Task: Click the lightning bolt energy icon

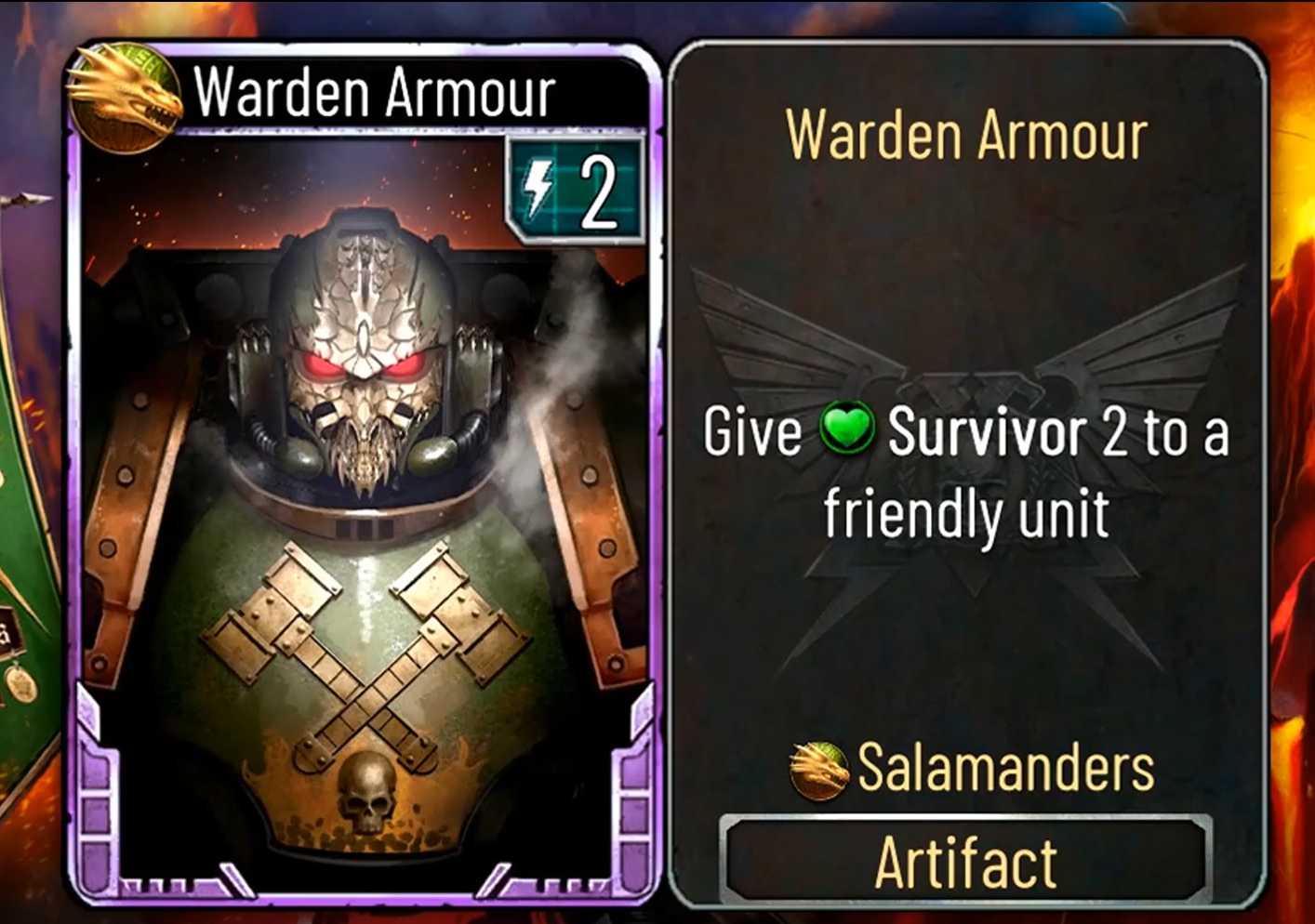Action: point(540,190)
